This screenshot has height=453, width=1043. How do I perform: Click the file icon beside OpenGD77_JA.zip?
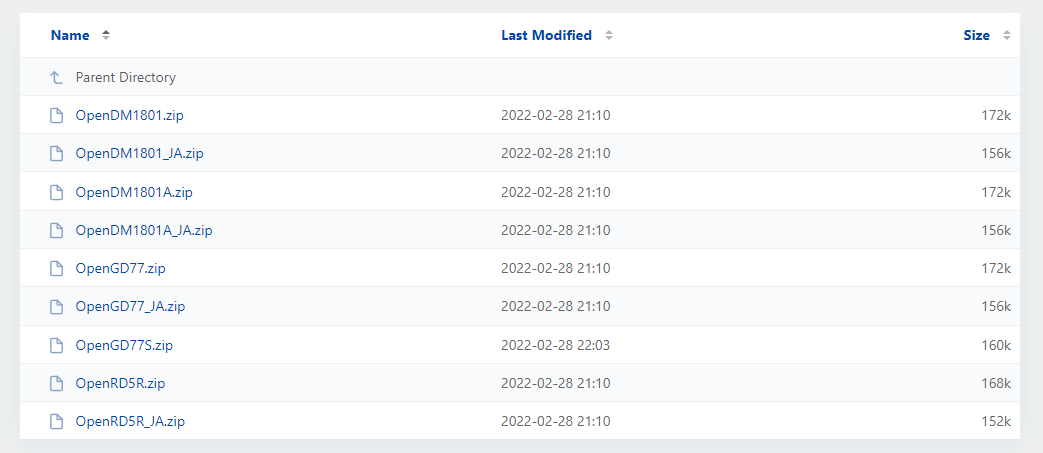tap(57, 307)
